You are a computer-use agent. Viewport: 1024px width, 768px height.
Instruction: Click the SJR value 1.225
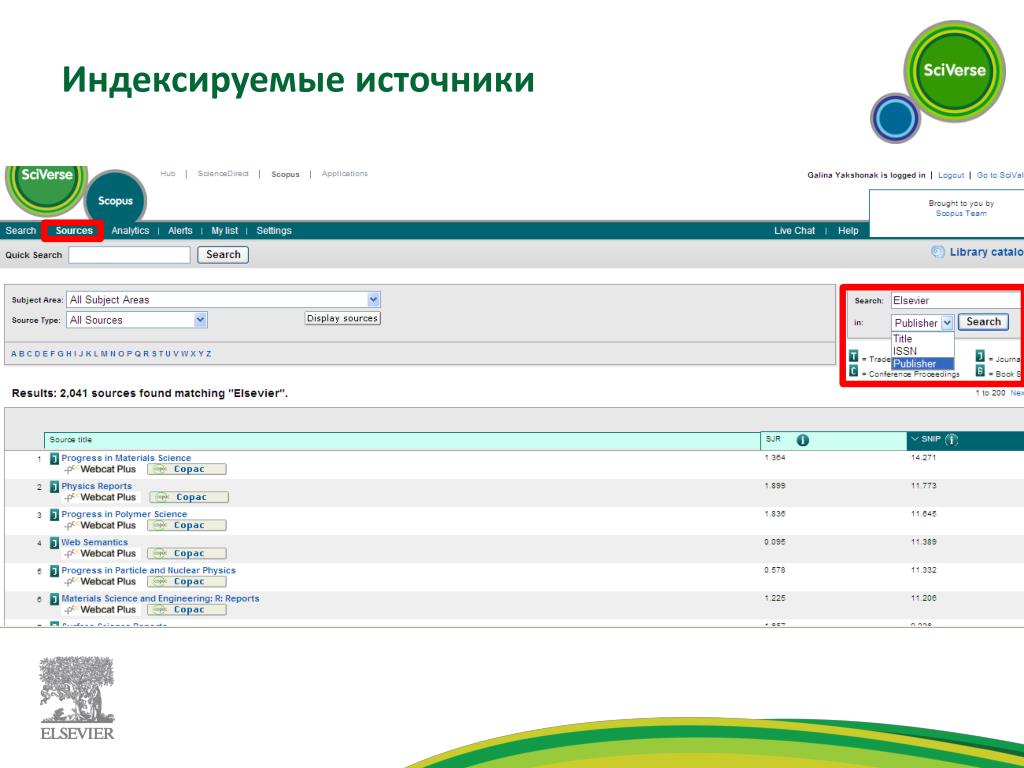[775, 598]
